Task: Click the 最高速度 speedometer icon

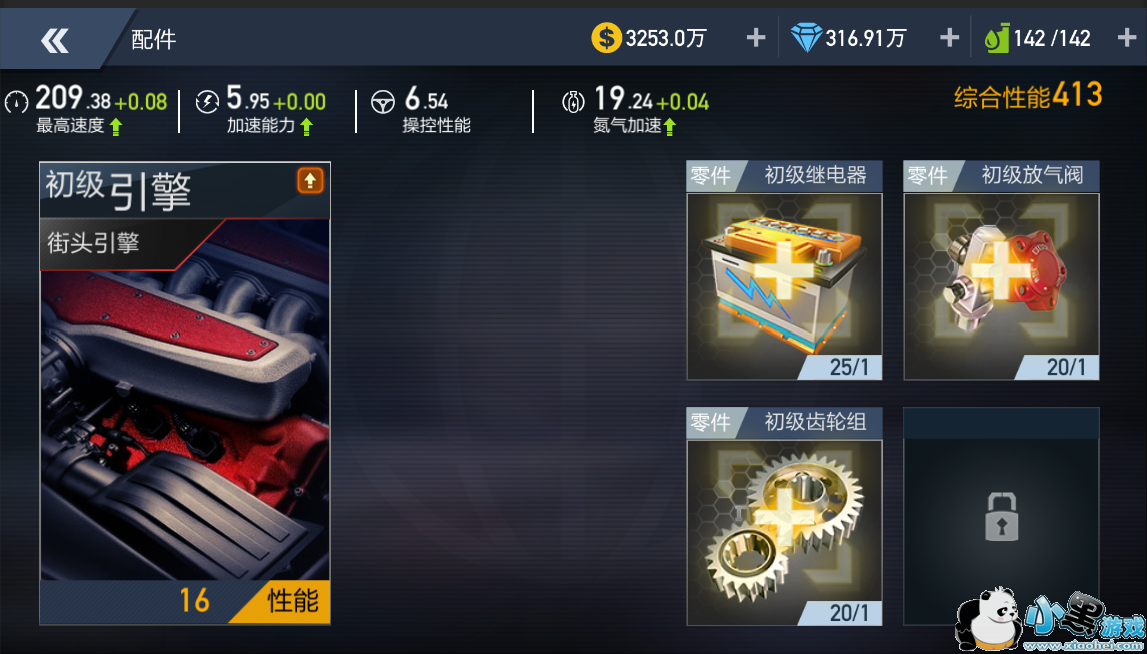Action: coord(17,102)
